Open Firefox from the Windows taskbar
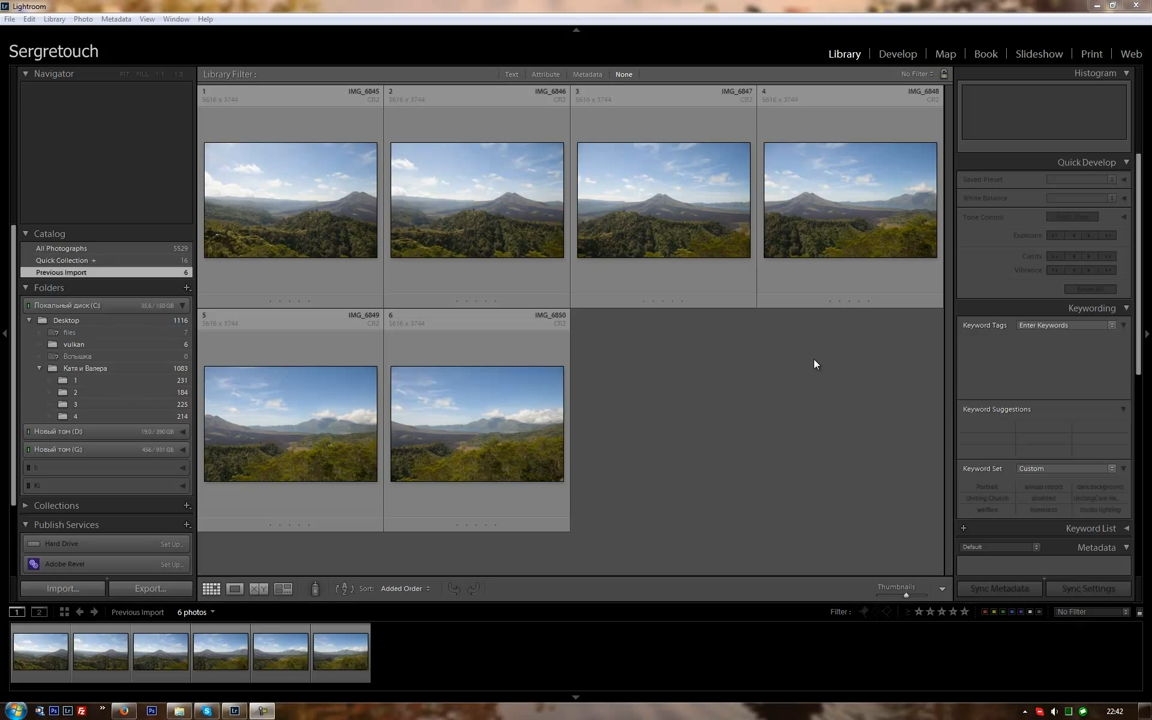 [x=124, y=710]
